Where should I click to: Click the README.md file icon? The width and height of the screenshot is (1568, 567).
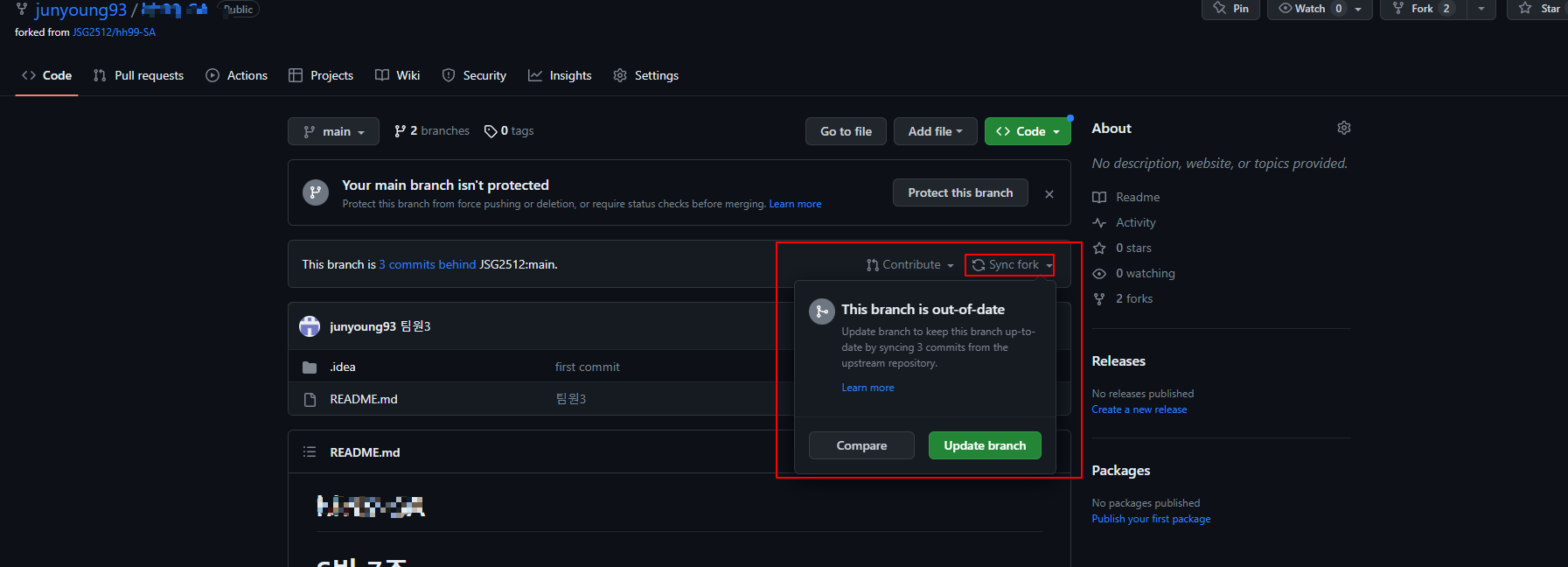click(x=310, y=399)
